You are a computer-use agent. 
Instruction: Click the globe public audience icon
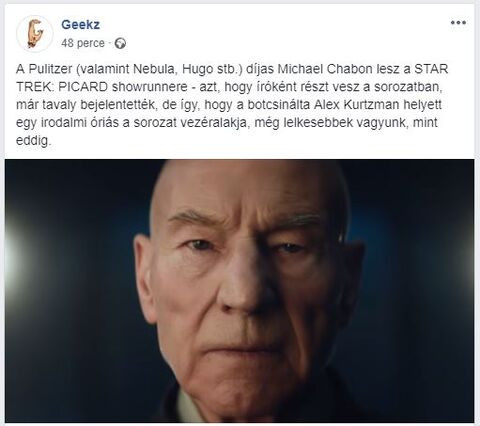pyautogui.click(x=120, y=43)
